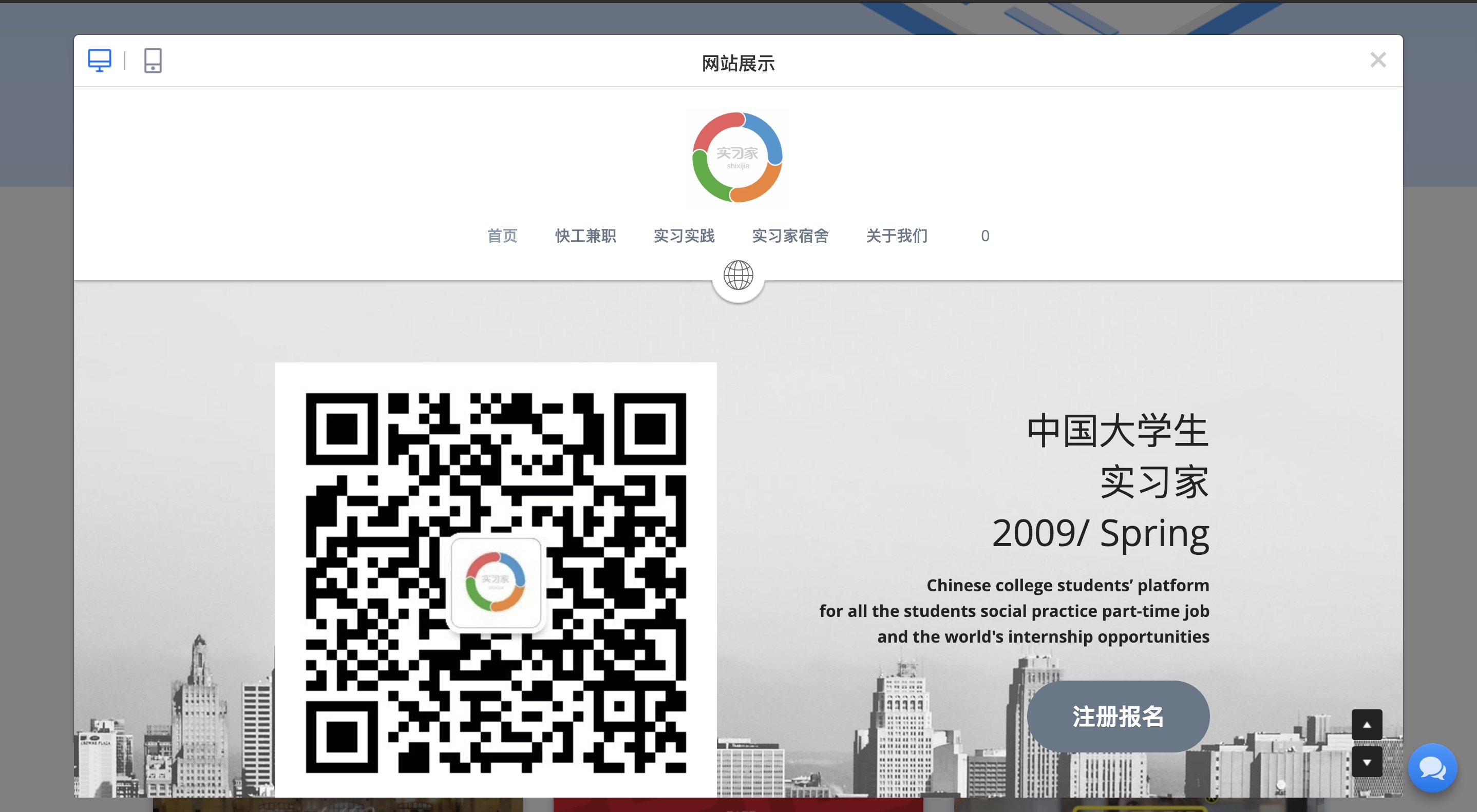
Task: Click the scroll down arrow button
Action: click(1367, 762)
